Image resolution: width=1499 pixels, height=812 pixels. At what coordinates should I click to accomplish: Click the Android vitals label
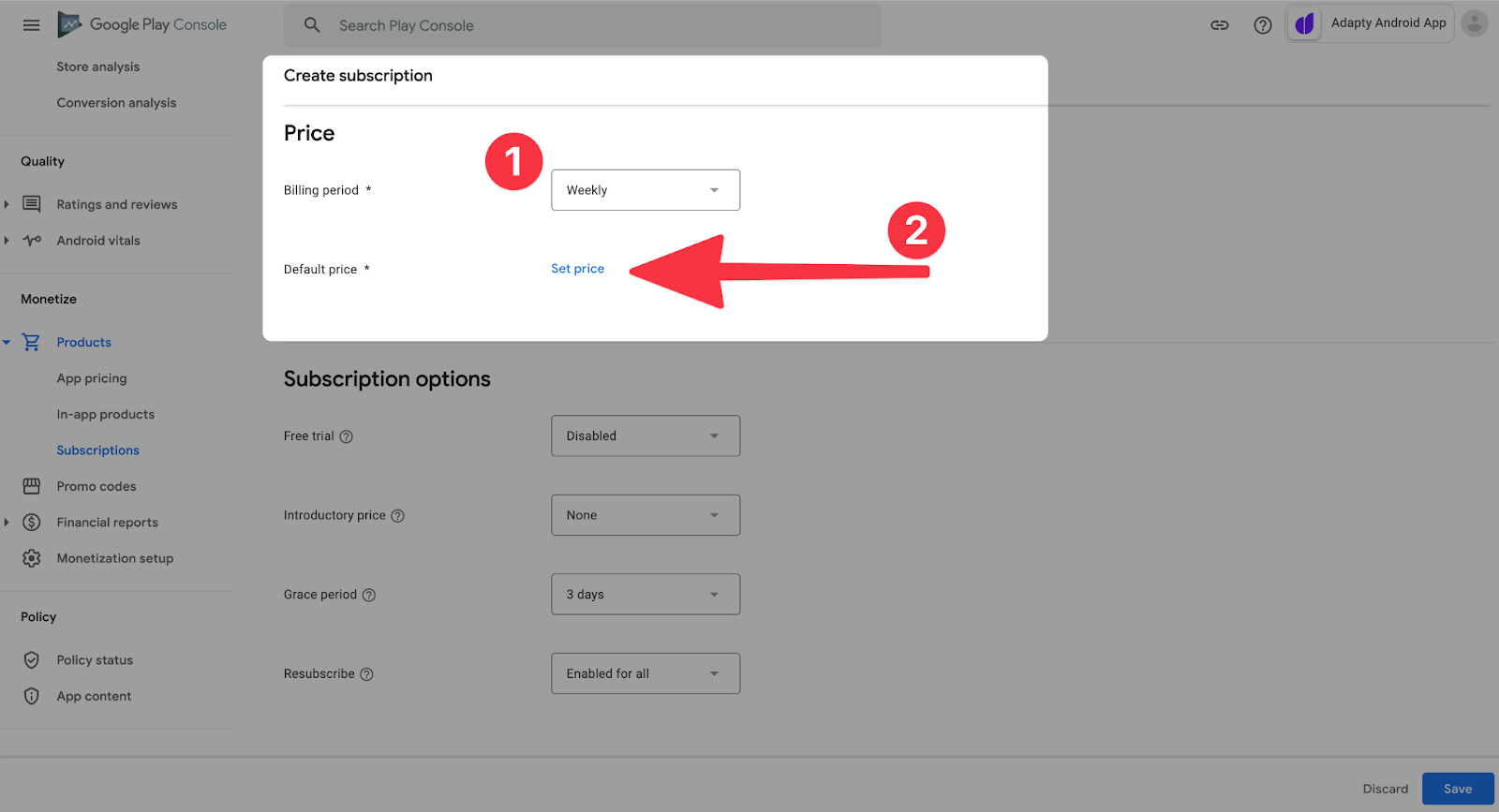click(98, 241)
